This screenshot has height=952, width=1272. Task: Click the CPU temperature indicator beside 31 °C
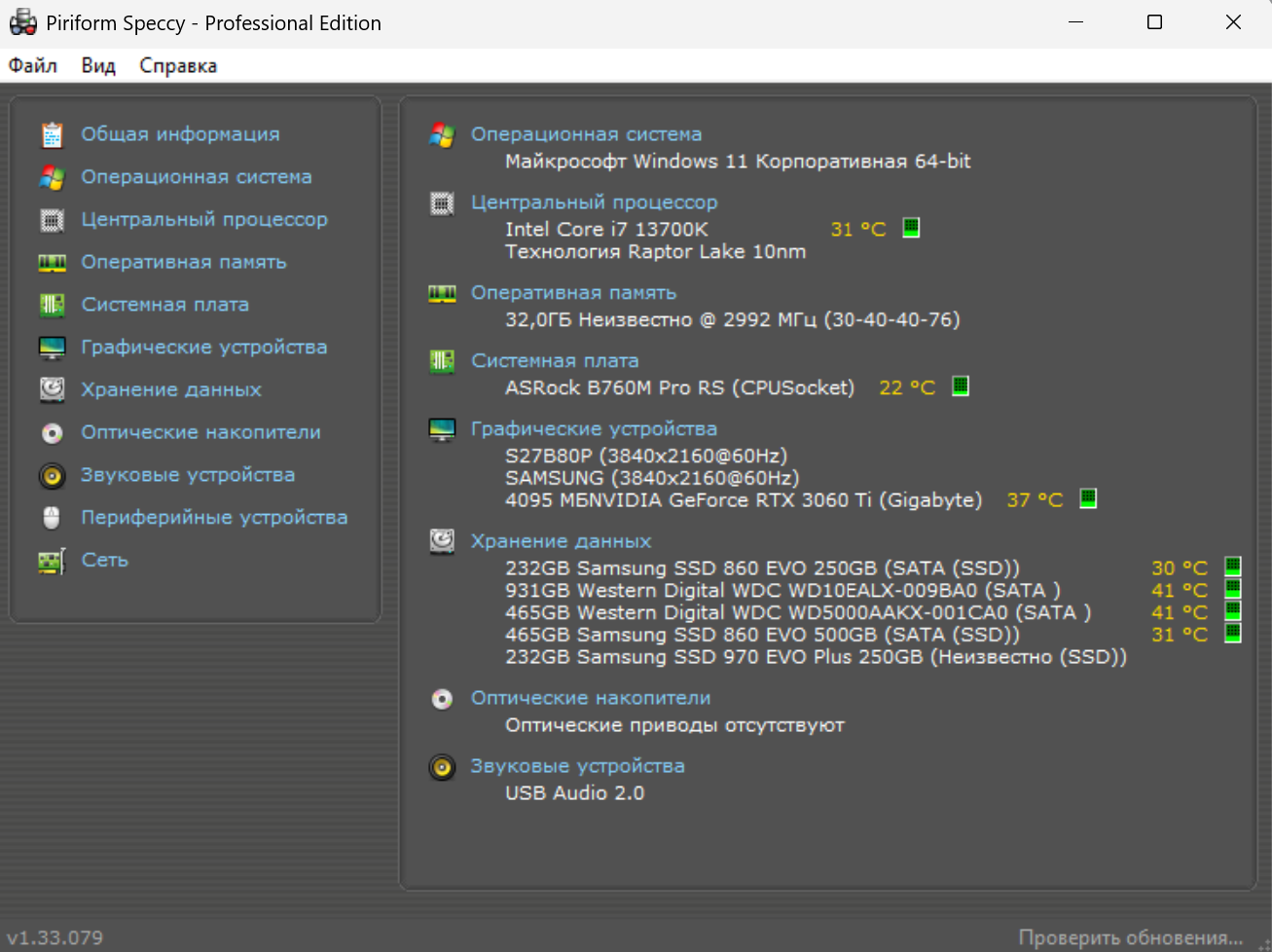coord(911,228)
